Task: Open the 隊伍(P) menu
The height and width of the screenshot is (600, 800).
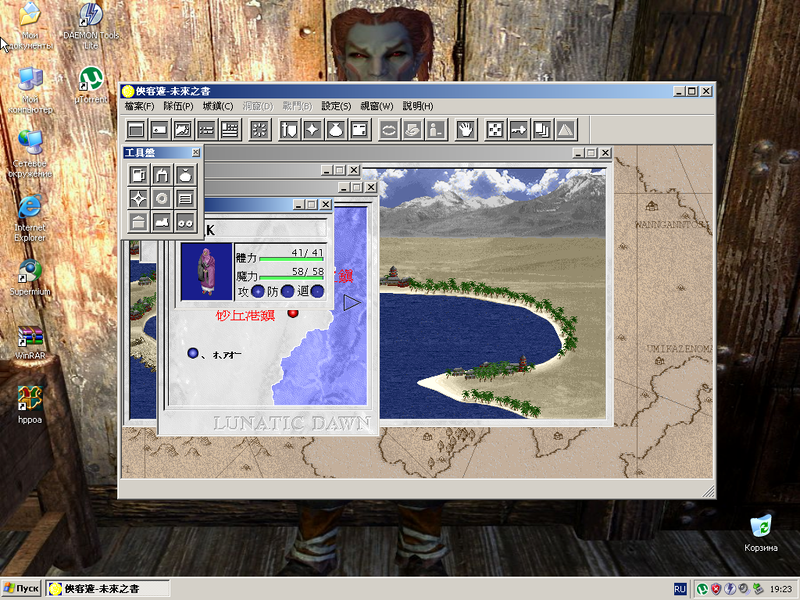Action: tap(178, 106)
